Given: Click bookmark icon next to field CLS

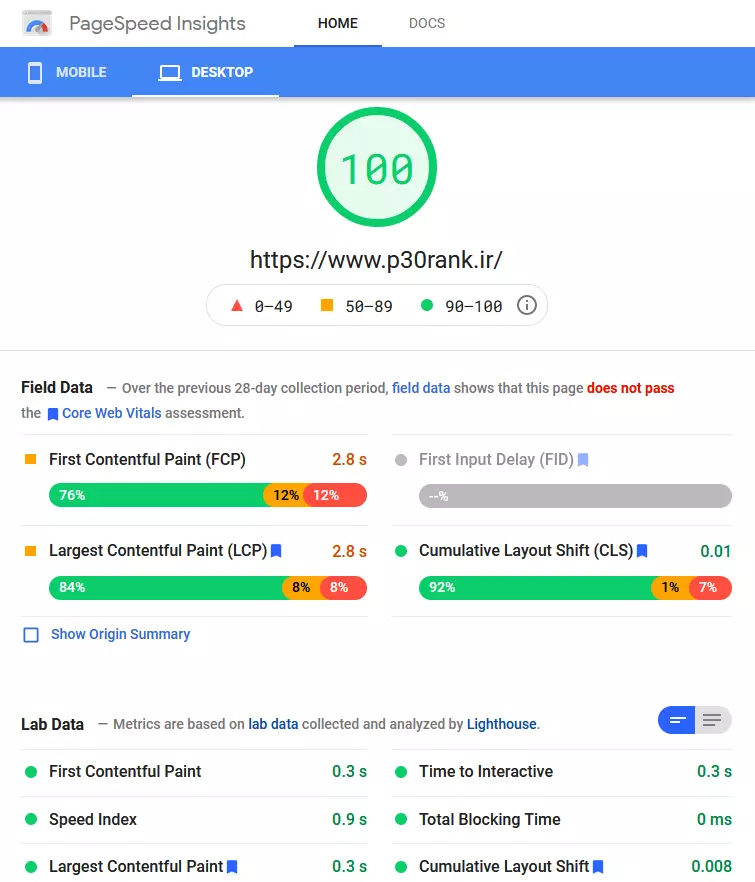Looking at the screenshot, I should click(642, 551).
